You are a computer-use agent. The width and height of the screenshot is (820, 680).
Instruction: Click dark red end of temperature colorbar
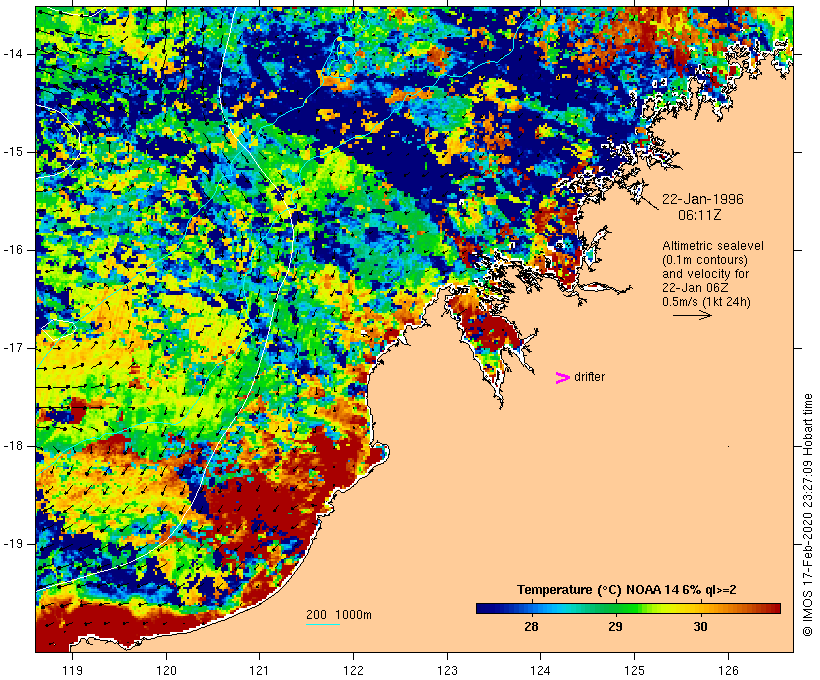tap(774, 608)
